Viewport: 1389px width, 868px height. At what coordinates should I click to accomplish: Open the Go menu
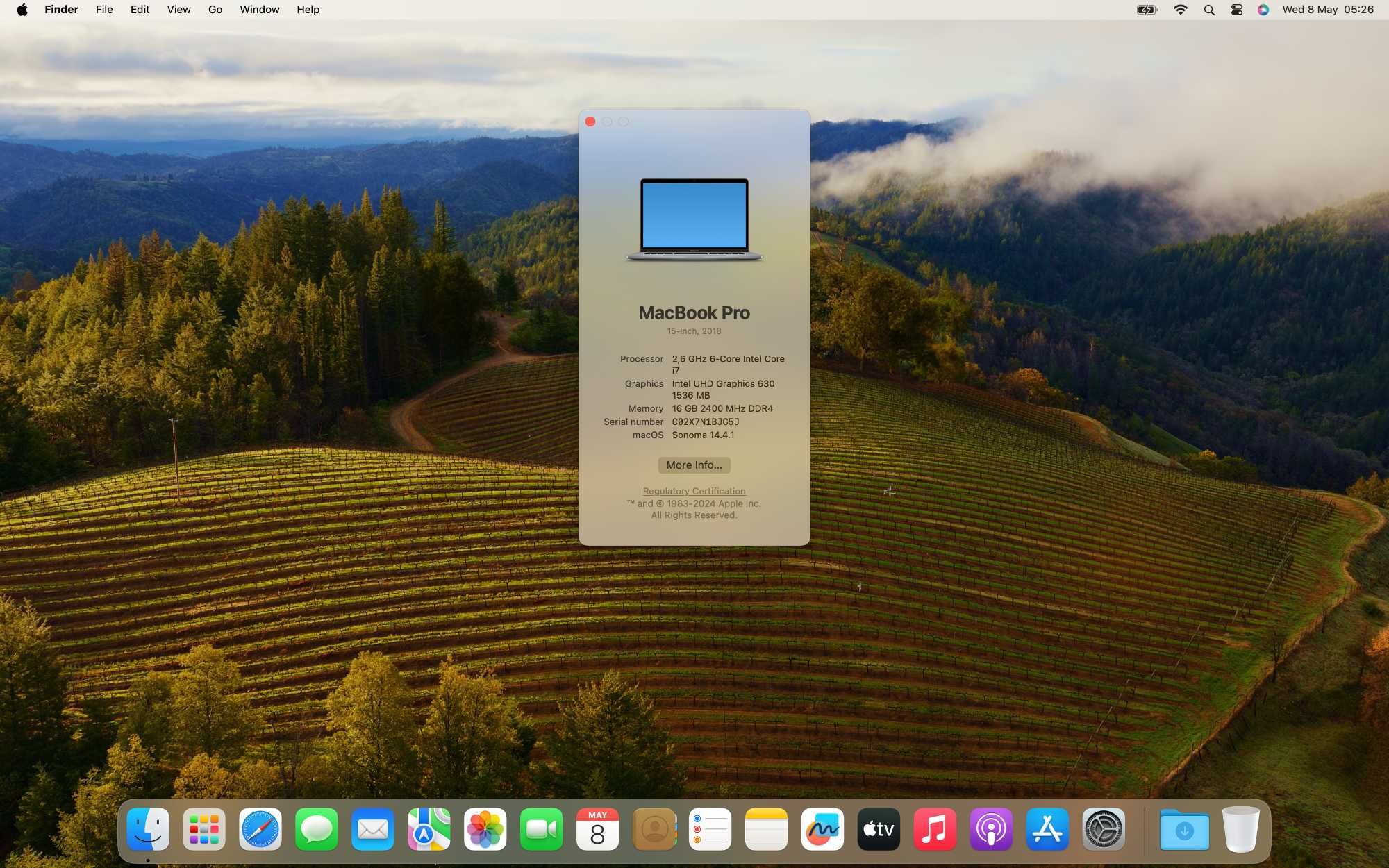215,10
